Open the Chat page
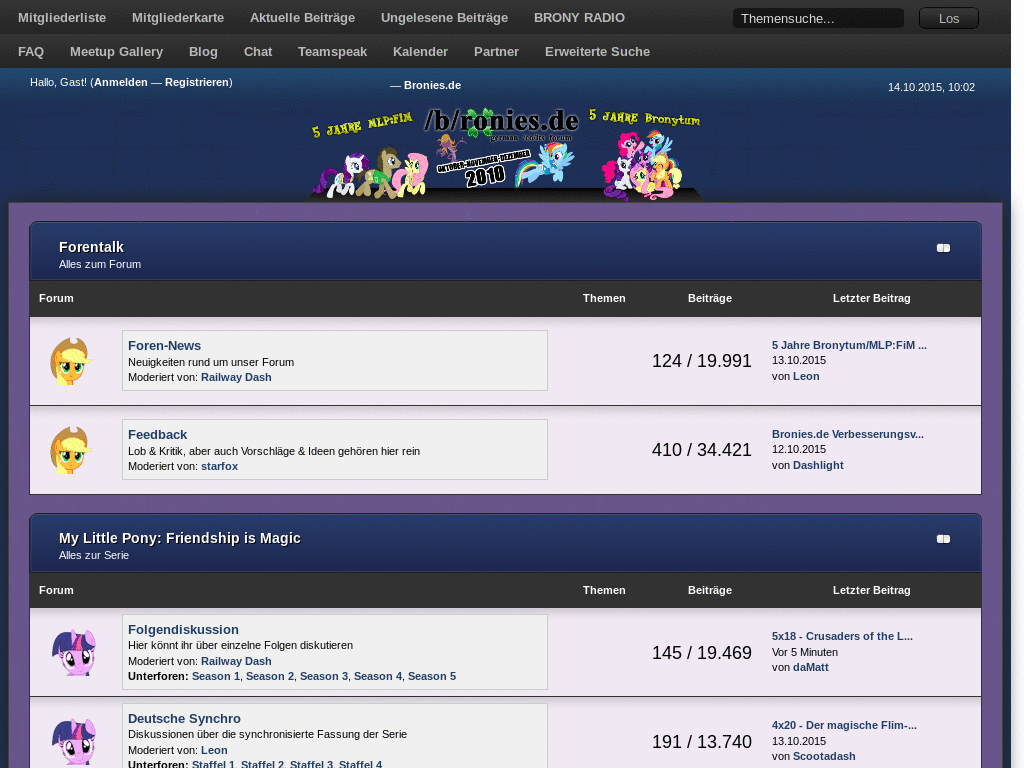The image size is (1024, 768). click(258, 52)
